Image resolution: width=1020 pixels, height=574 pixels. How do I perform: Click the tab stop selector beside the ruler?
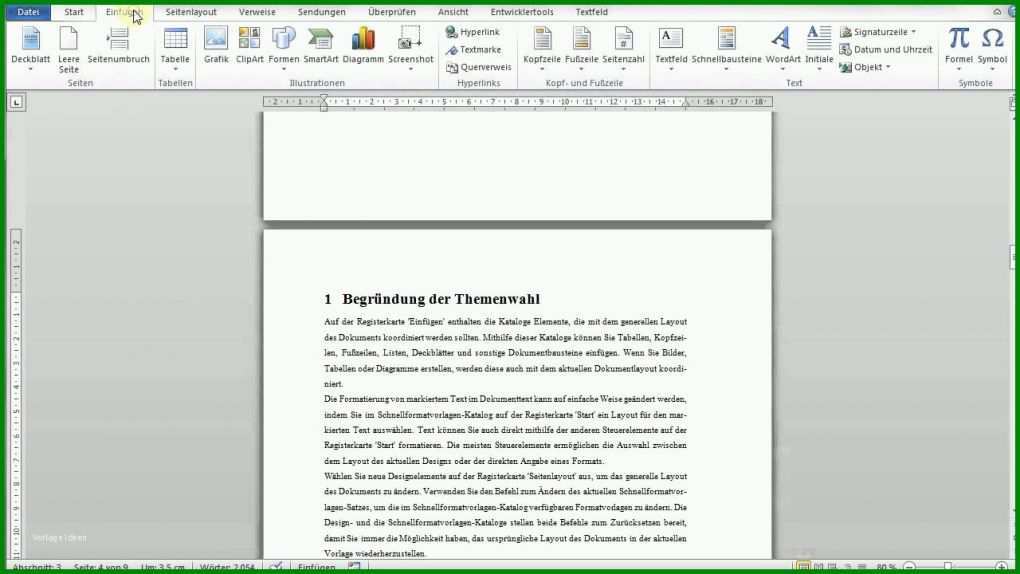pos(16,102)
